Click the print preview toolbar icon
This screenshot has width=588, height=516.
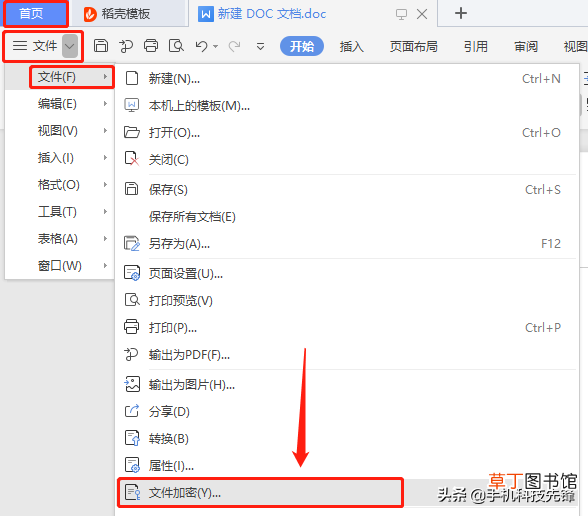[x=176, y=46]
